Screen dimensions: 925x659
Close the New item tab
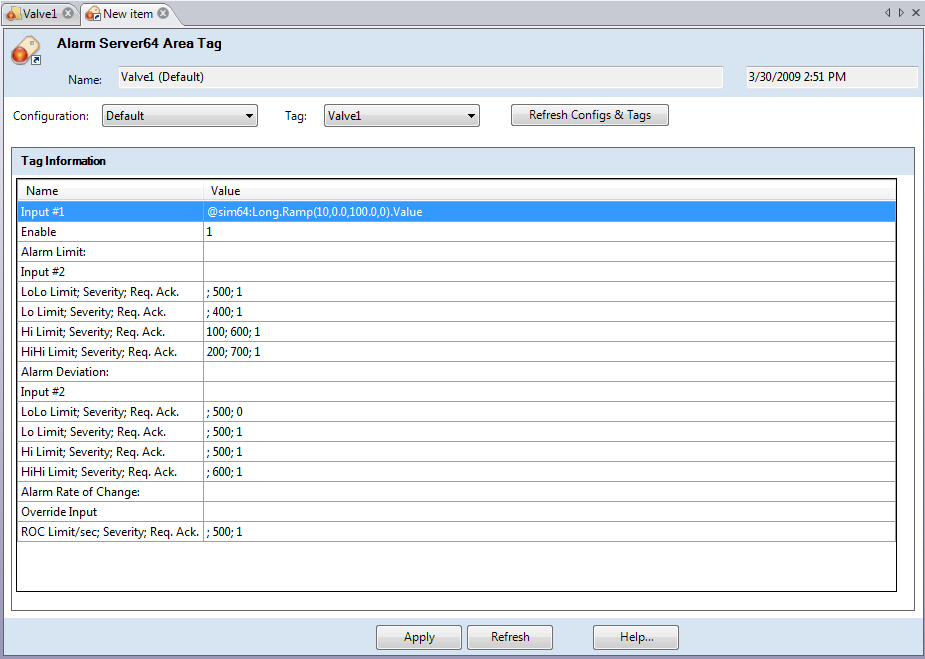[x=163, y=14]
